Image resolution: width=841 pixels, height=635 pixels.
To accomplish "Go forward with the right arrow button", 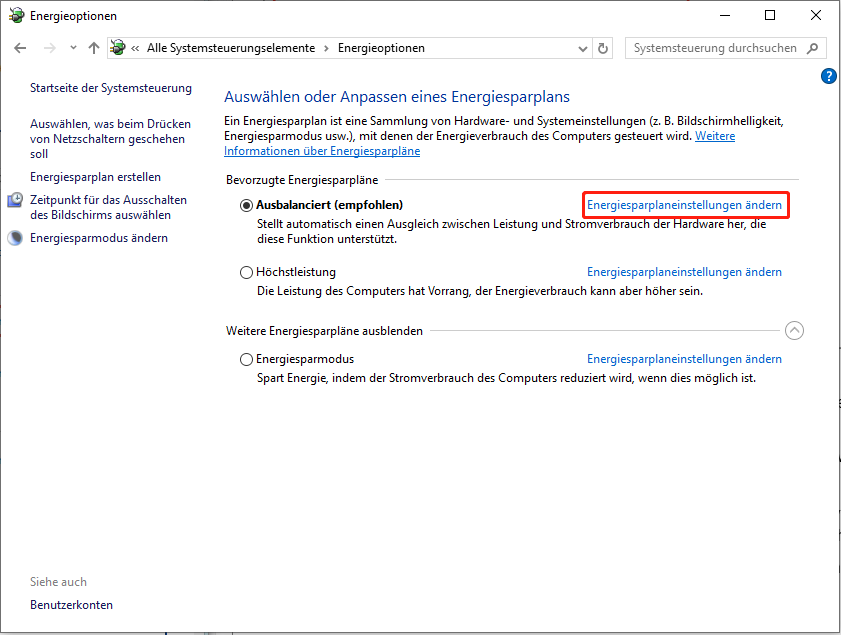I will (x=49, y=48).
